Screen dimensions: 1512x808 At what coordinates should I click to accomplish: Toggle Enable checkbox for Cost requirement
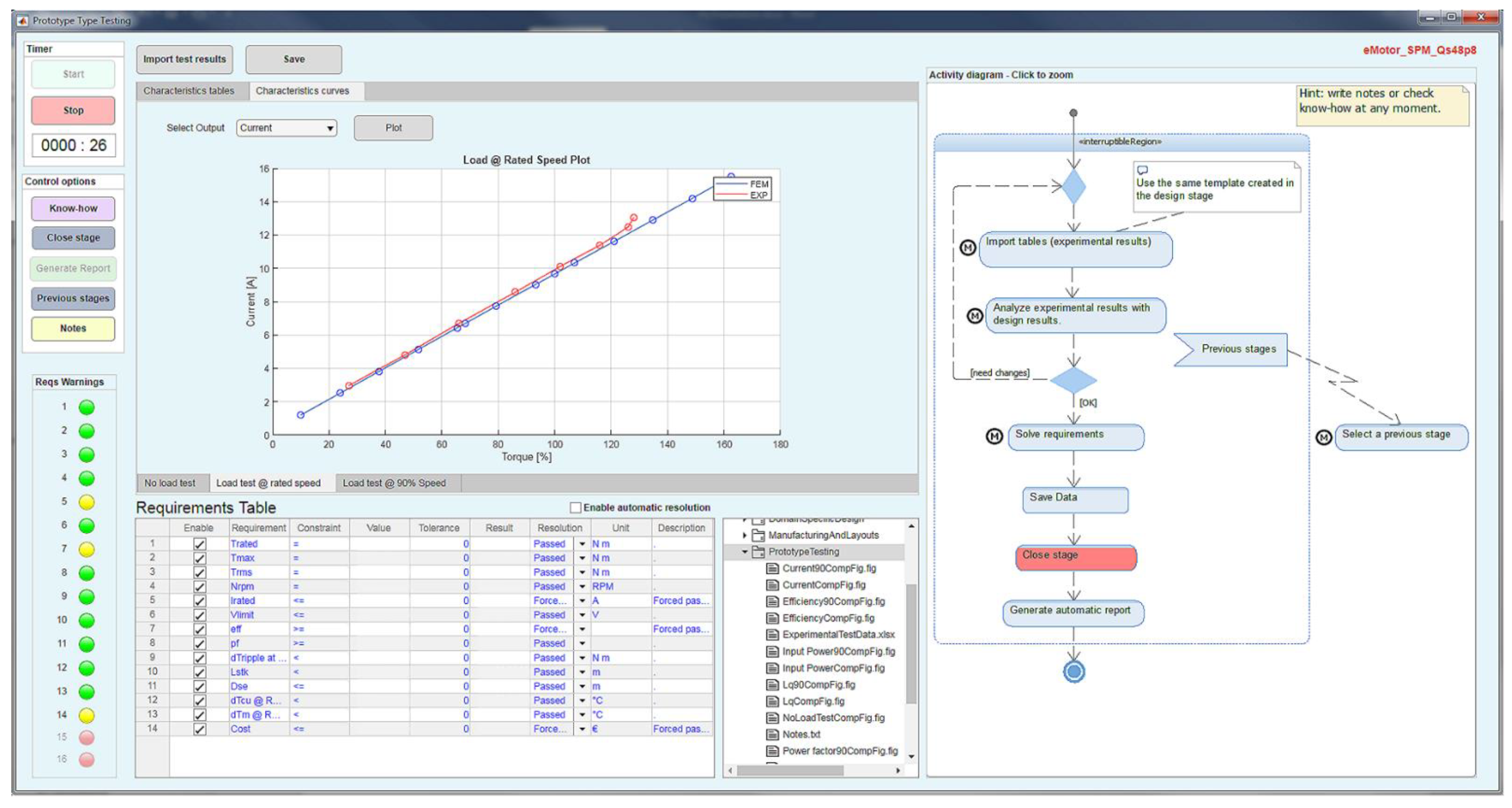pyautogui.click(x=200, y=729)
